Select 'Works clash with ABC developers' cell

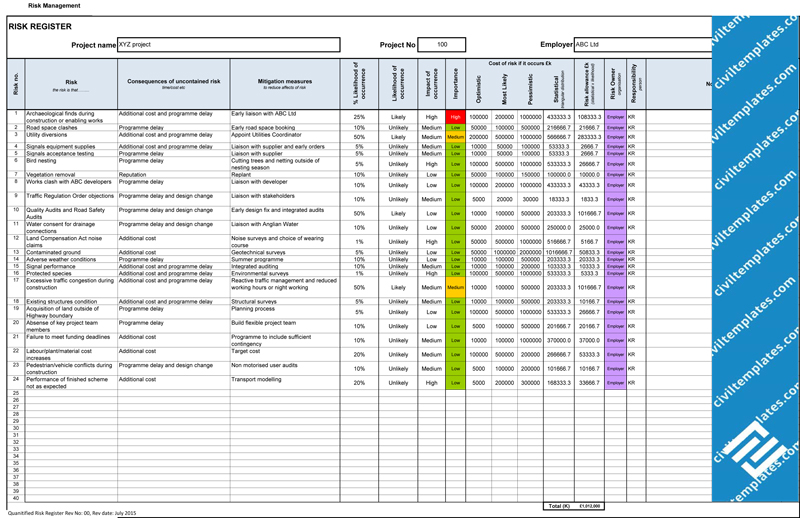(71, 185)
